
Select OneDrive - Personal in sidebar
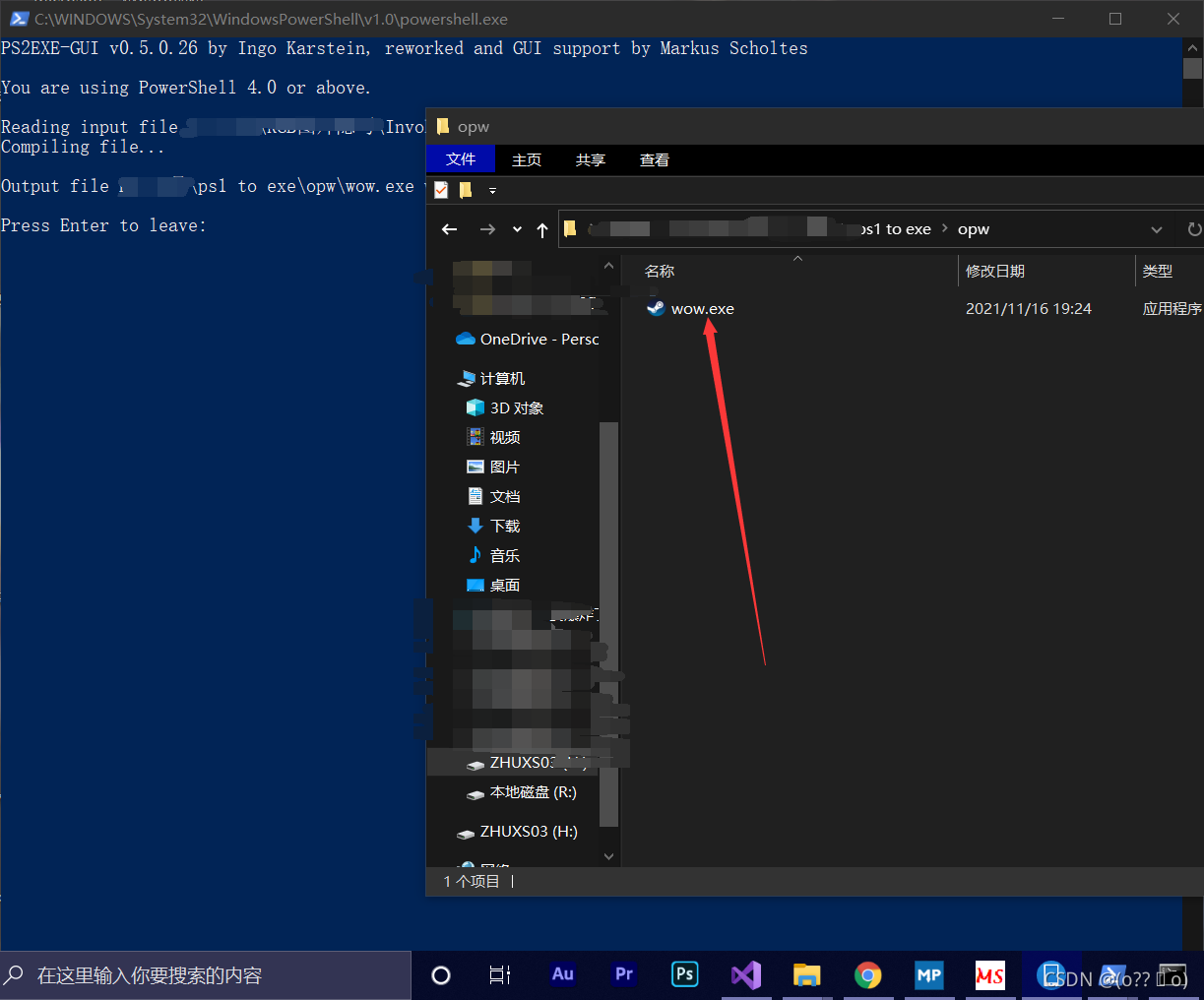[x=528, y=339]
